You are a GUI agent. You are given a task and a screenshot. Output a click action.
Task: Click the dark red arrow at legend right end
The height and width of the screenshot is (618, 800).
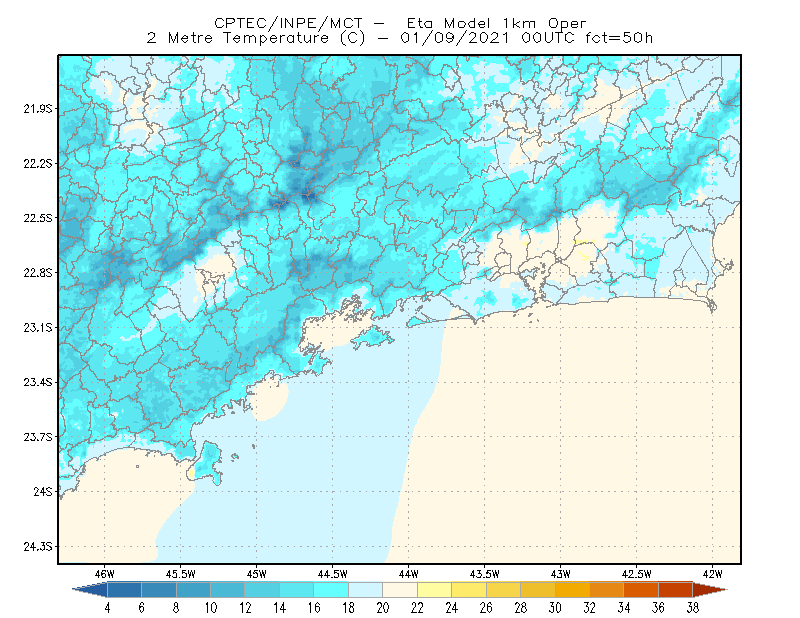[710, 590]
